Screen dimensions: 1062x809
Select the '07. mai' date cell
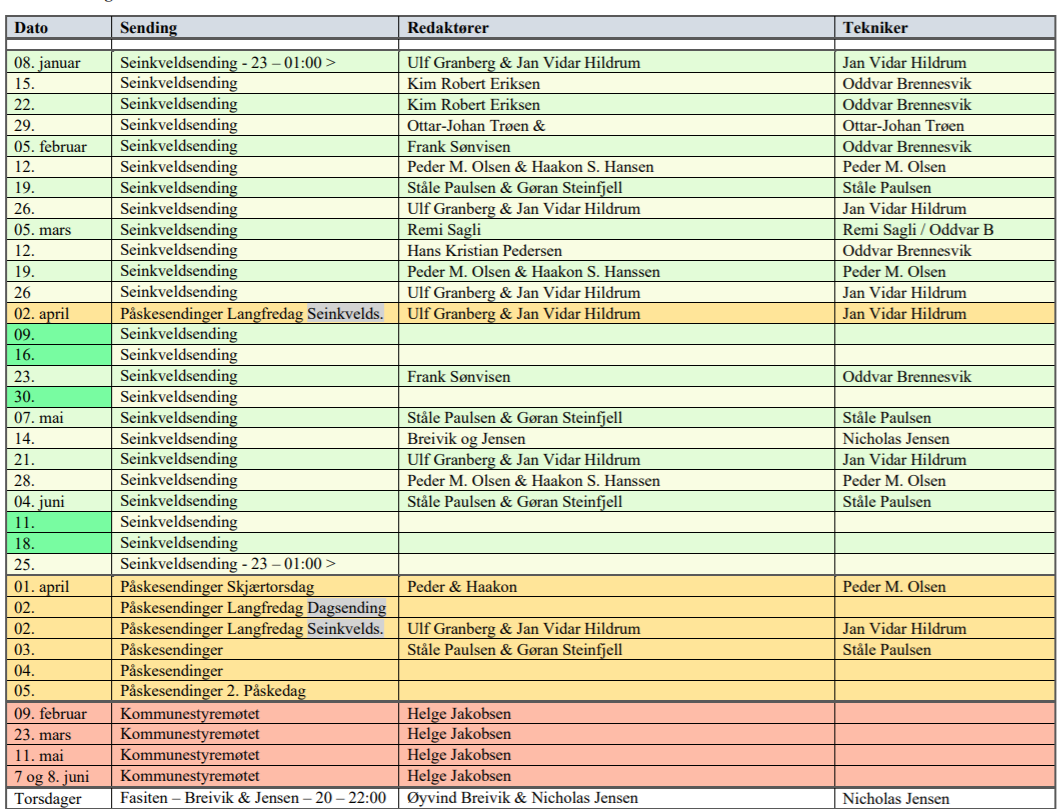click(59, 418)
